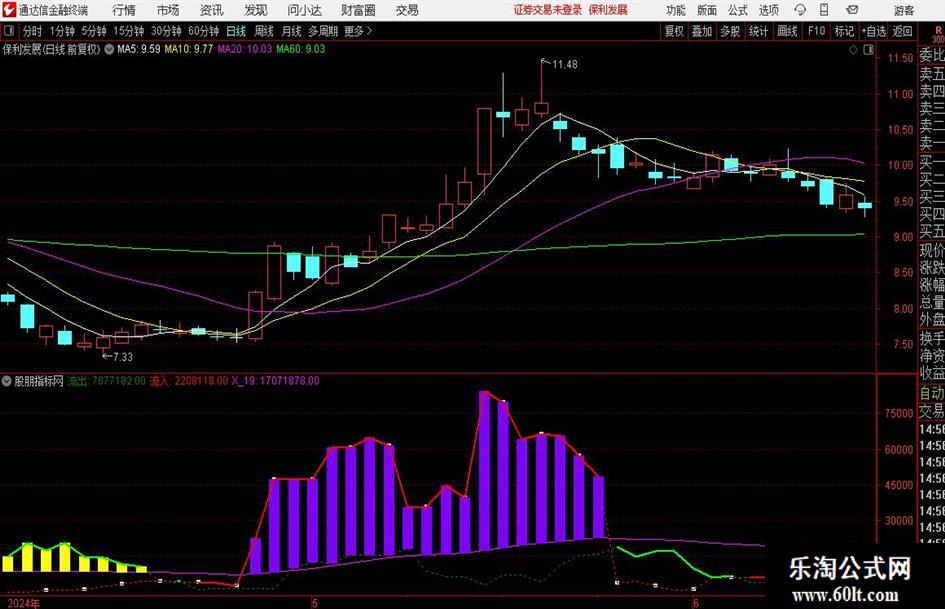This screenshot has height=609, width=945.
Task: Click the Tongdaxin logo icon
Action: coord(9,10)
